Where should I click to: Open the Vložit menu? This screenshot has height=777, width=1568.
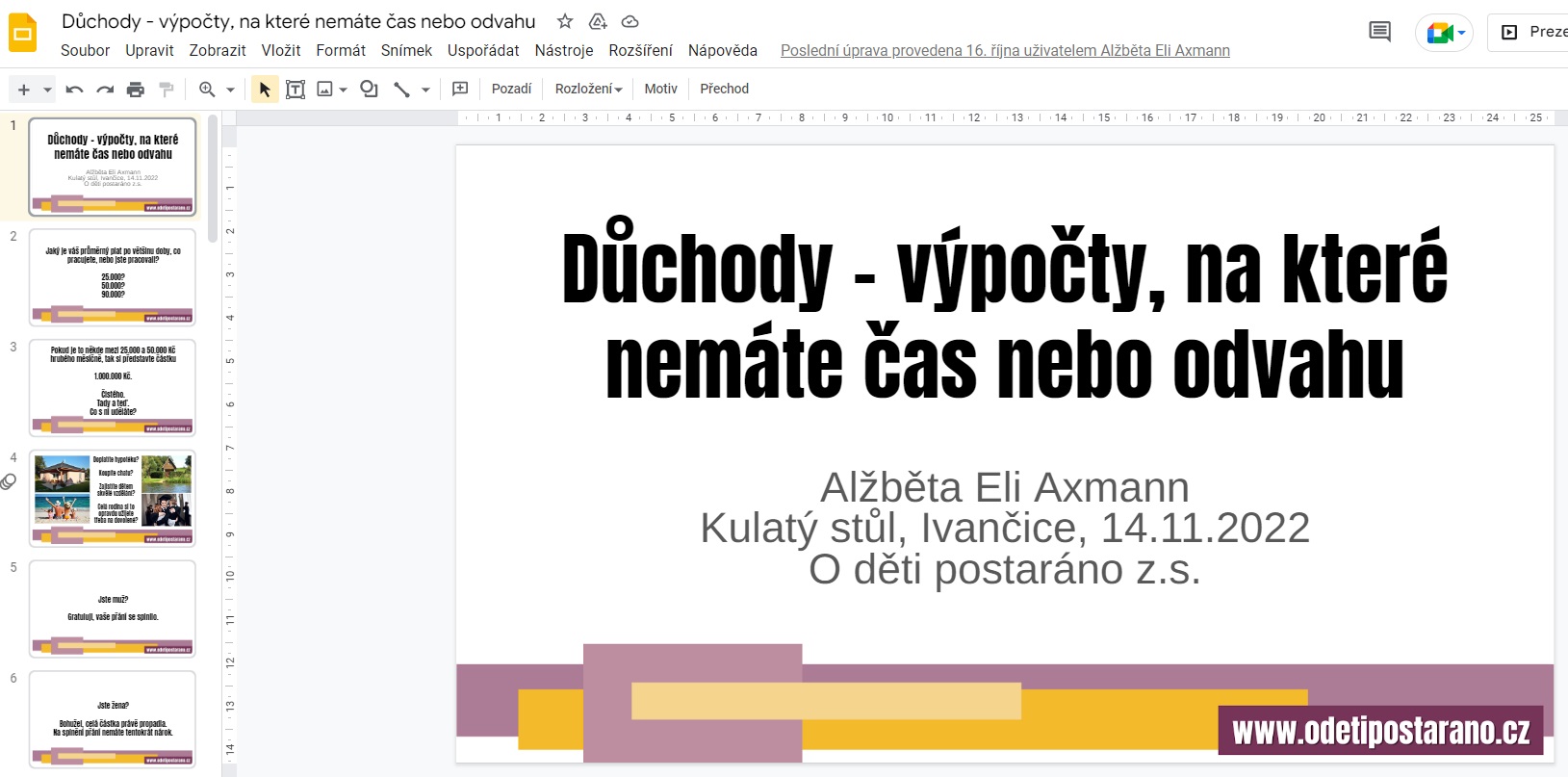[280, 50]
